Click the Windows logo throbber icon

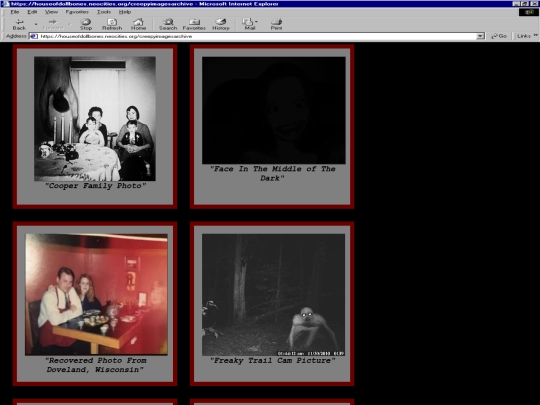pyautogui.click(x=529, y=12)
